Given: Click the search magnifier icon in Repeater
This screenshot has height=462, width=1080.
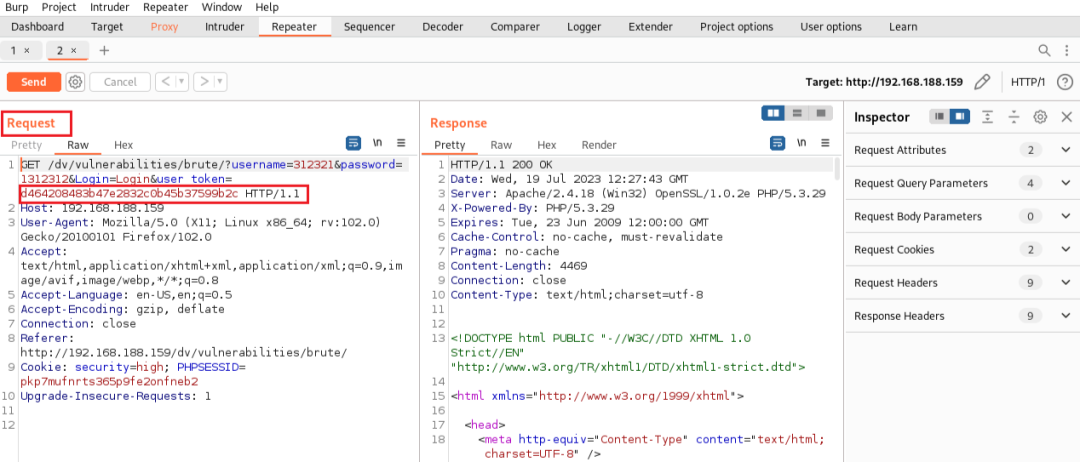Looking at the screenshot, I should click(1044, 50).
